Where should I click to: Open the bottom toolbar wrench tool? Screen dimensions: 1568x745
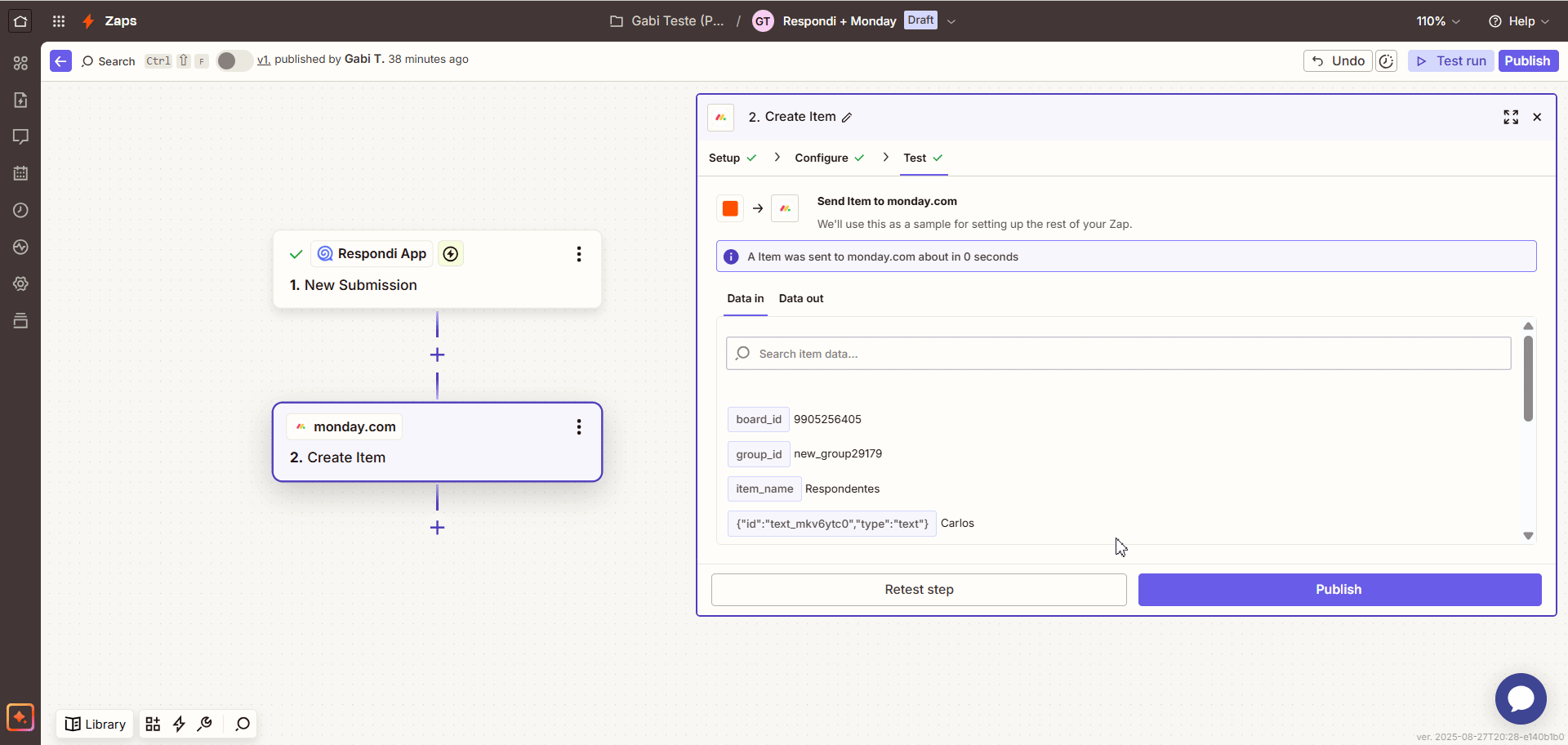coord(205,724)
